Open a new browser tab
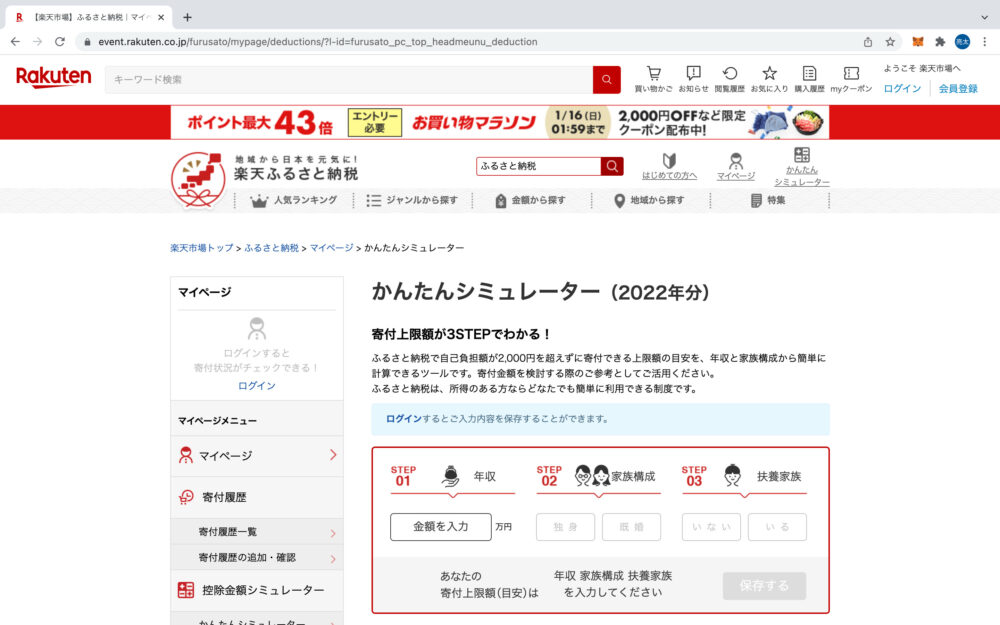 pos(187,17)
